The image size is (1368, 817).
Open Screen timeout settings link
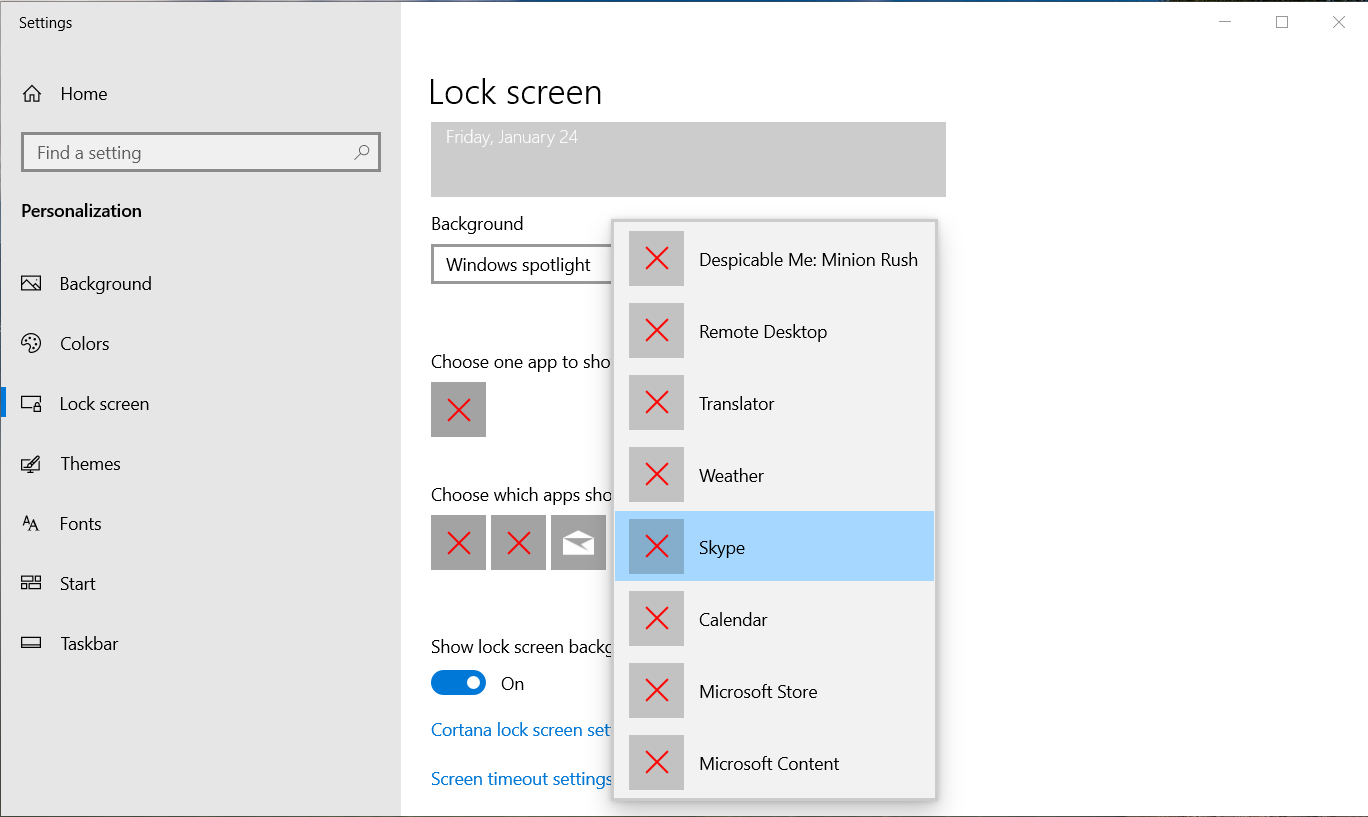[x=521, y=779]
